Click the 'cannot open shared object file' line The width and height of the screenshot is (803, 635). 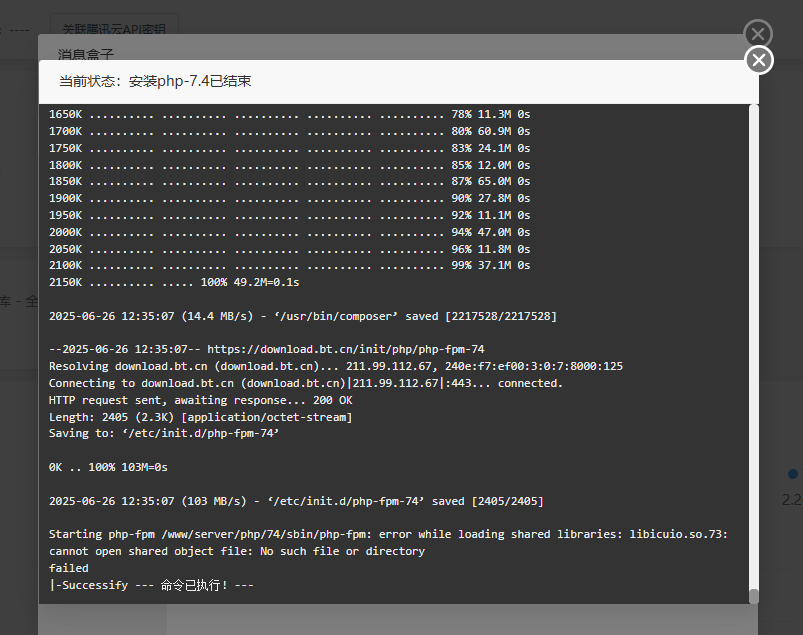237,551
